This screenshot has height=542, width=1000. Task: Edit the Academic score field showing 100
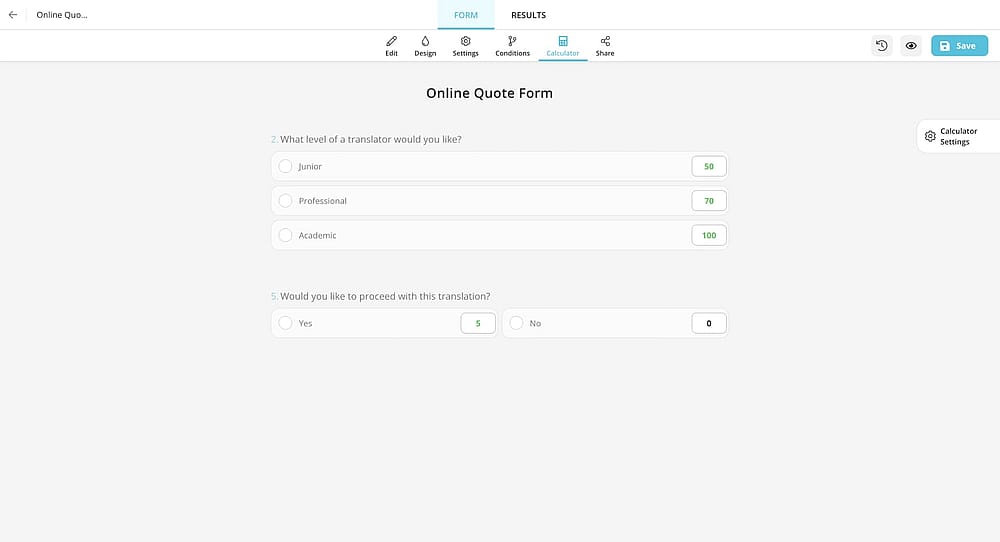pyautogui.click(x=709, y=235)
